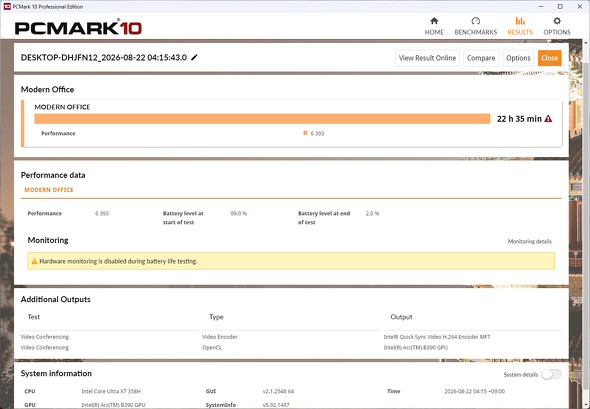Open Options via the gear icon
Viewport: 590px width, 409px height.
click(557, 21)
